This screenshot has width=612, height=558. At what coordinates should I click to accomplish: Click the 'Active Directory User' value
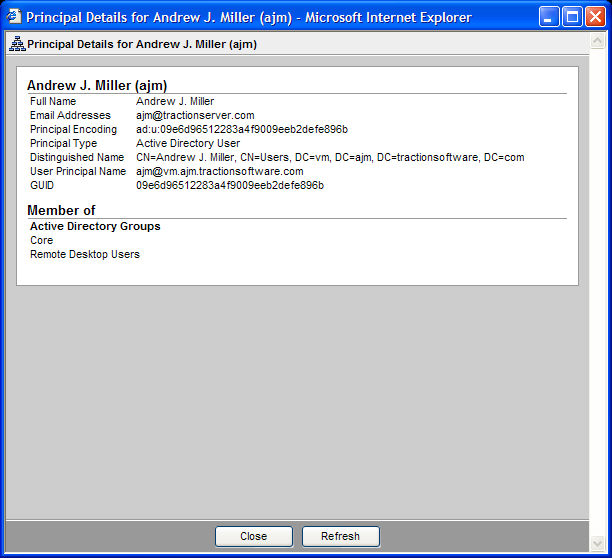pyautogui.click(x=188, y=143)
